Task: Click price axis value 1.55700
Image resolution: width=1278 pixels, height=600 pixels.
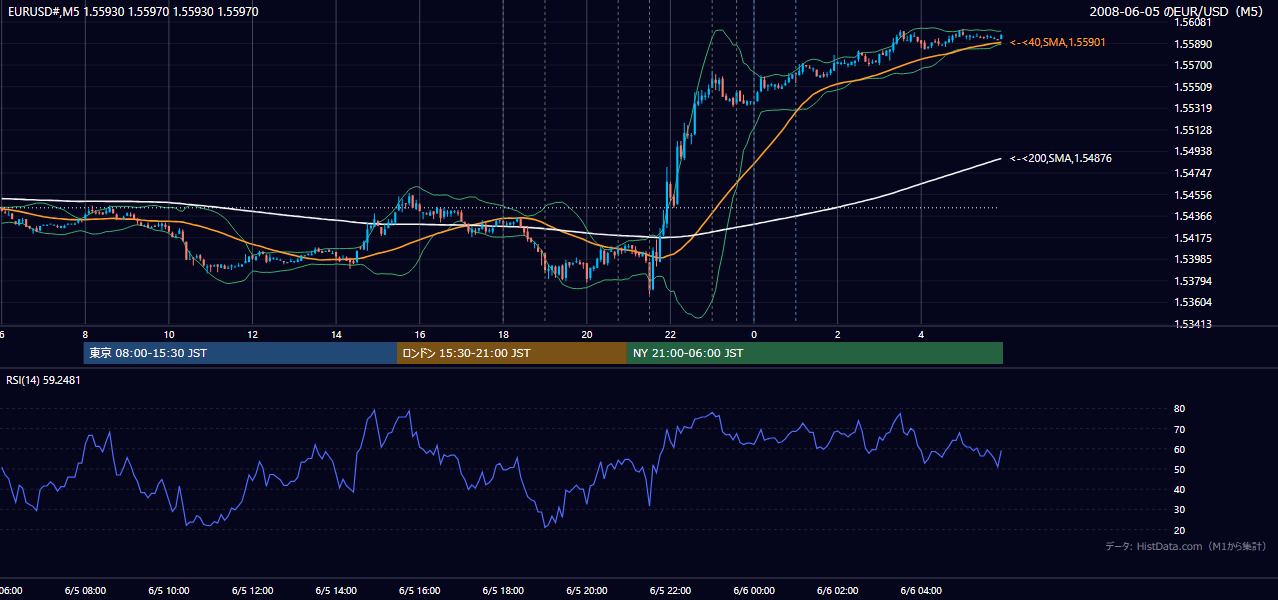Action: pyautogui.click(x=1192, y=65)
